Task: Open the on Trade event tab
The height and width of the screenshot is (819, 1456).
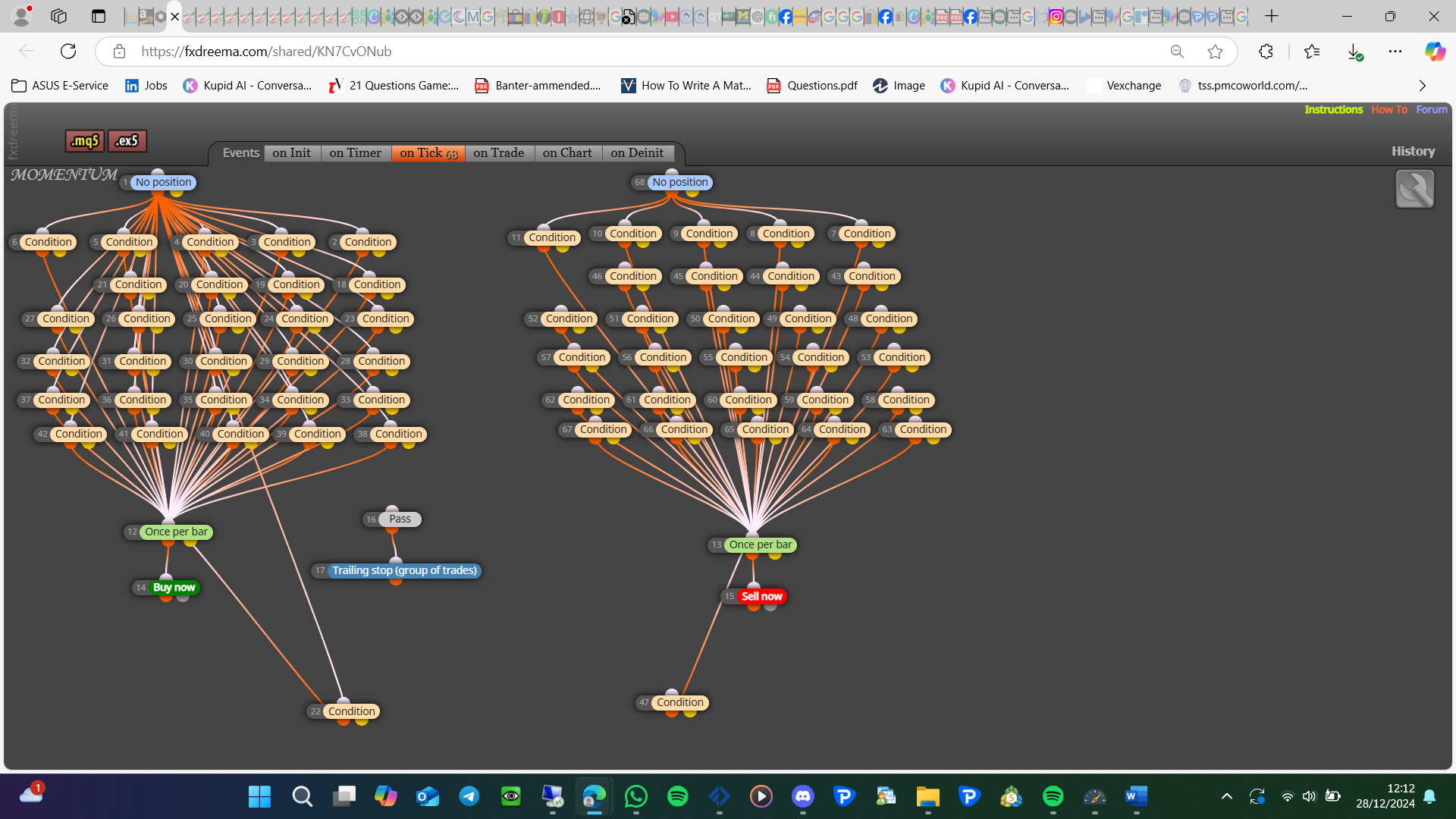Action: pos(499,153)
